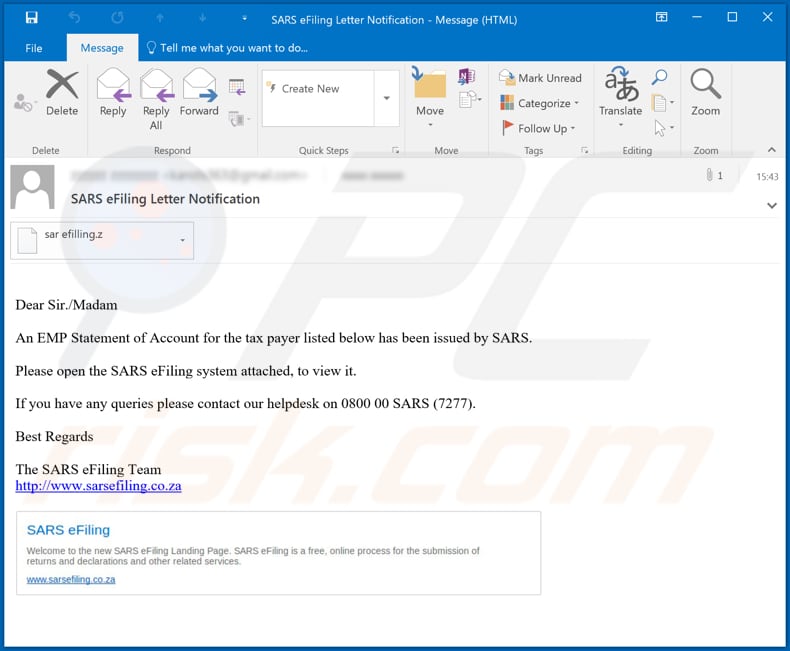
Task: Click Tell me what you want to do
Action: pos(227,48)
